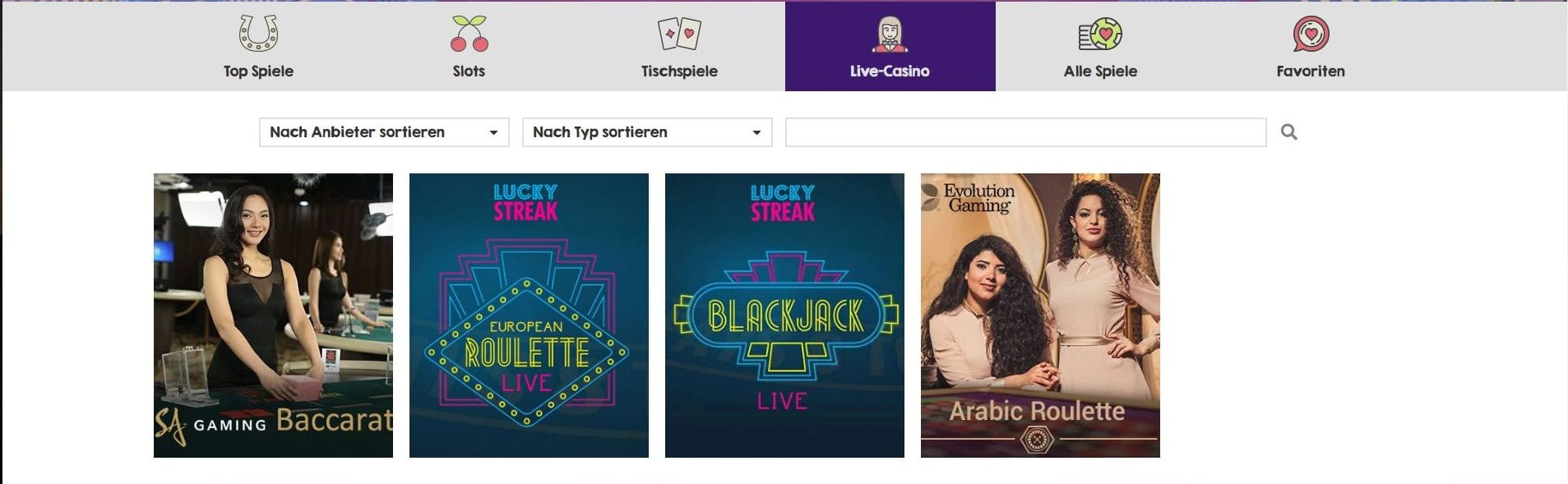Select the playing cards Tischspiele icon

(x=679, y=34)
